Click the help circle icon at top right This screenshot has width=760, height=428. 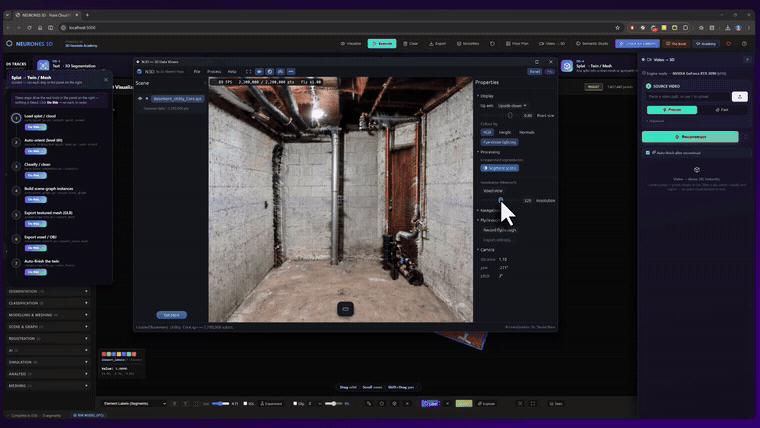744,44
